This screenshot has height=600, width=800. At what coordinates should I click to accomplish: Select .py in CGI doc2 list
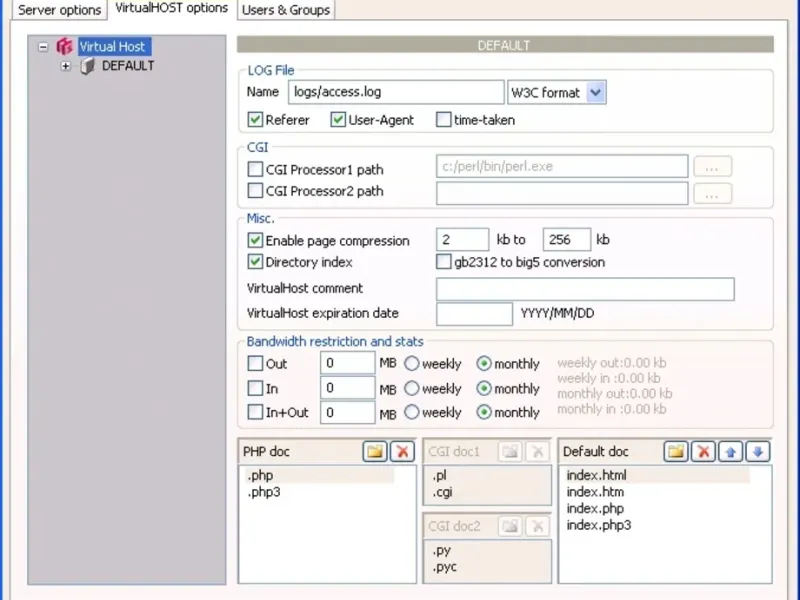[442, 551]
